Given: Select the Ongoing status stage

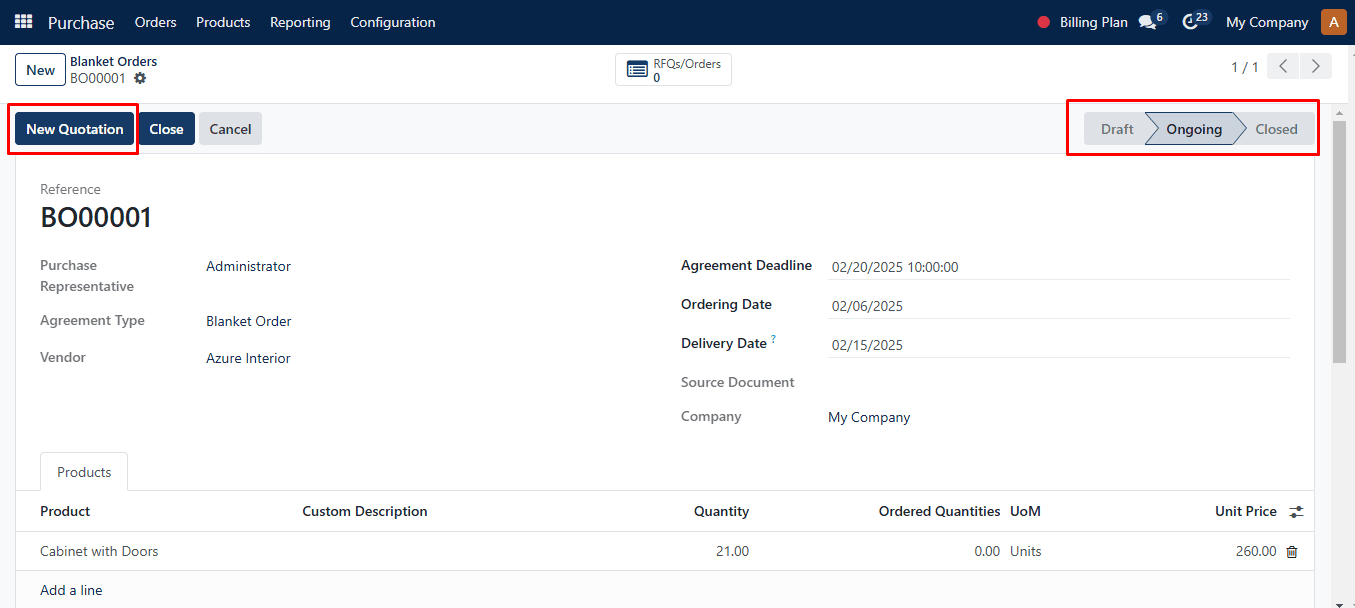Looking at the screenshot, I should pos(1194,129).
